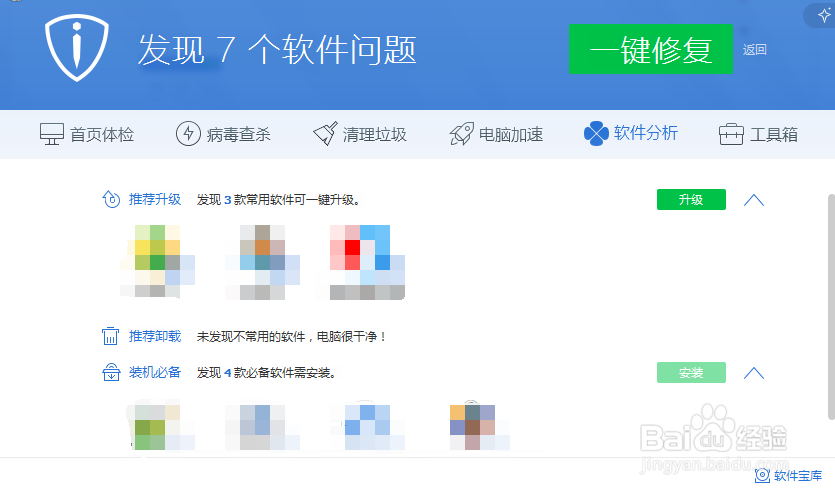Image resolution: width=835 pixels, height=493 pixels.
Task: Click the 推荐卸载 trash icon
Action: click(110, 336)
